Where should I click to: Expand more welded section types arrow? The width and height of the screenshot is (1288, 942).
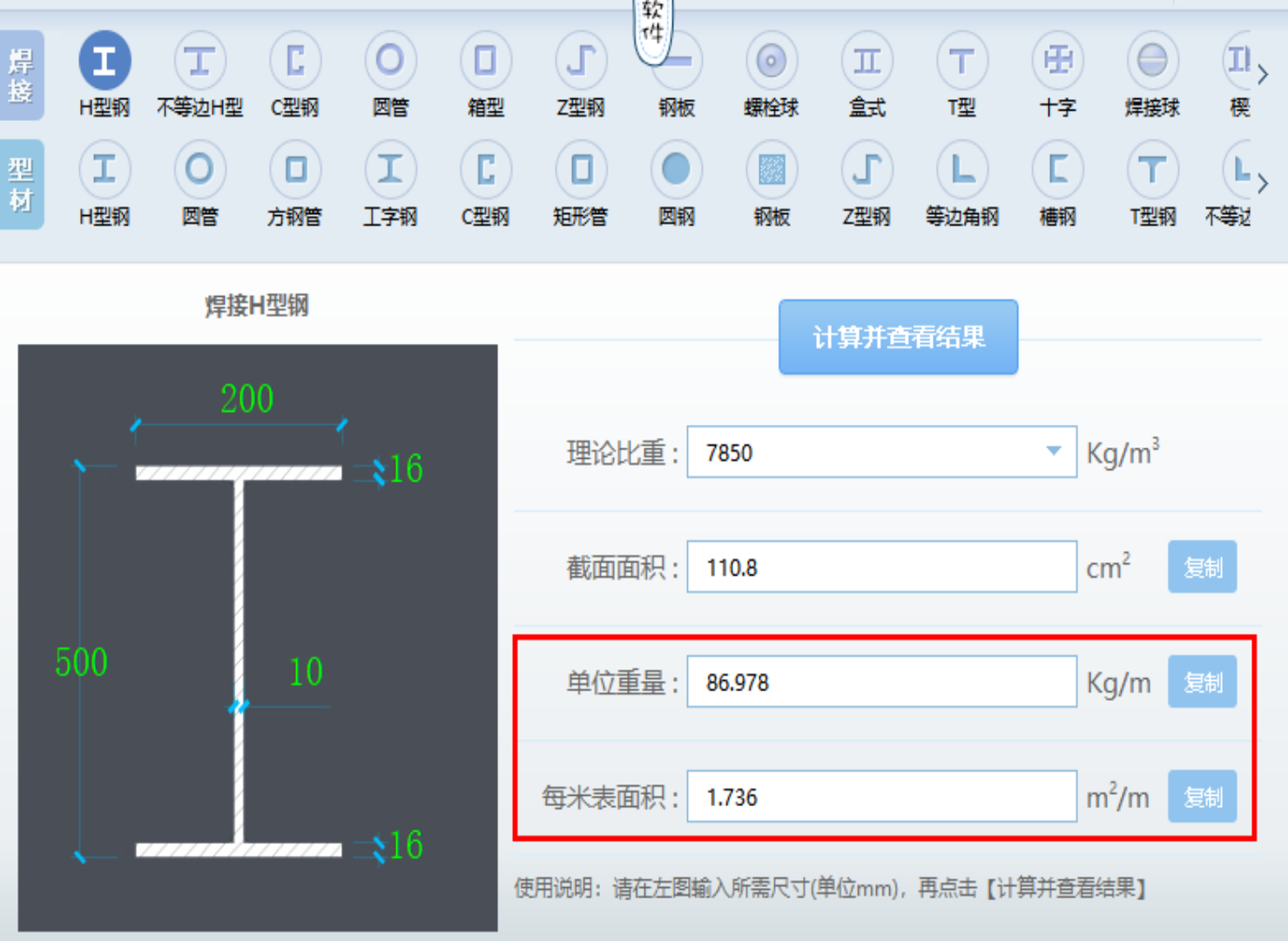1263,75
